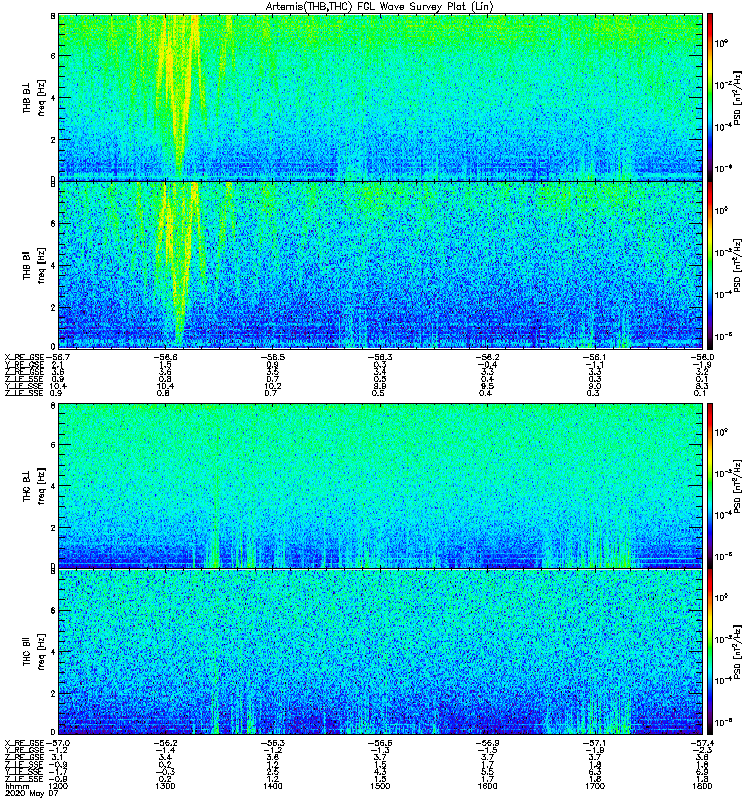
Task: Click the '1400' time tick label
Action: (x=272, y=786)
